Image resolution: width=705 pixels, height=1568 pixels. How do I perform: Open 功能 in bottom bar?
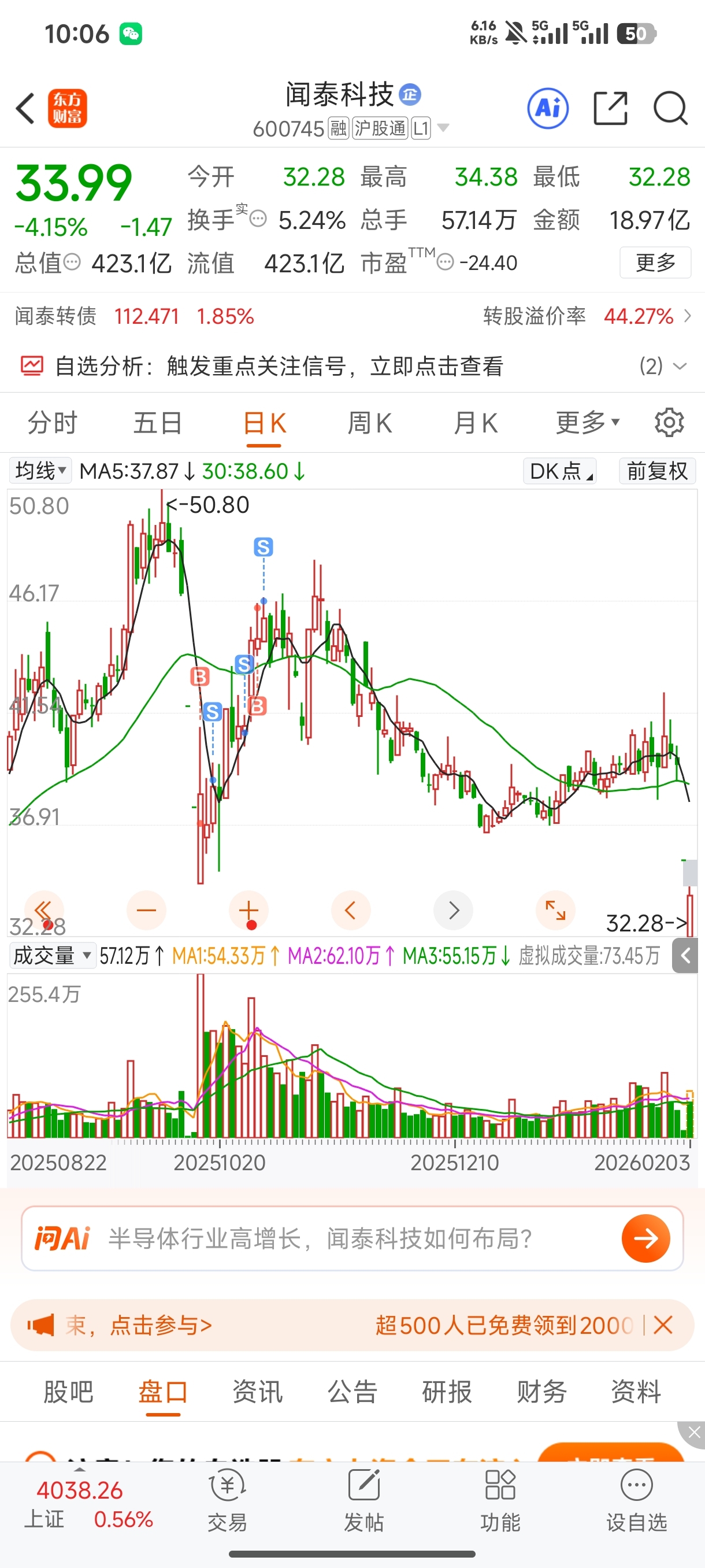[x=500, y=1502]
